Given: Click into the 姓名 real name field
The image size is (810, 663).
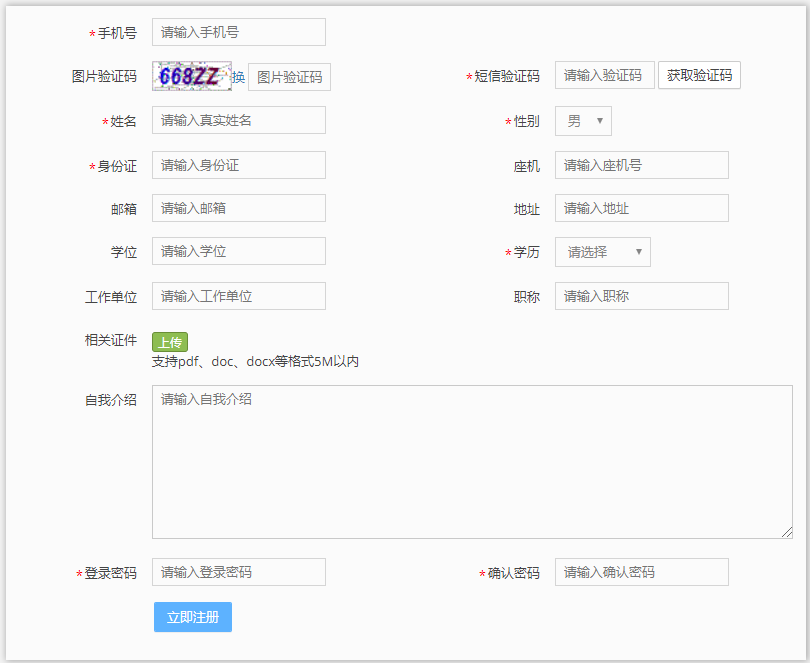Looking at the screenshot, I should [x=239, y=120].
